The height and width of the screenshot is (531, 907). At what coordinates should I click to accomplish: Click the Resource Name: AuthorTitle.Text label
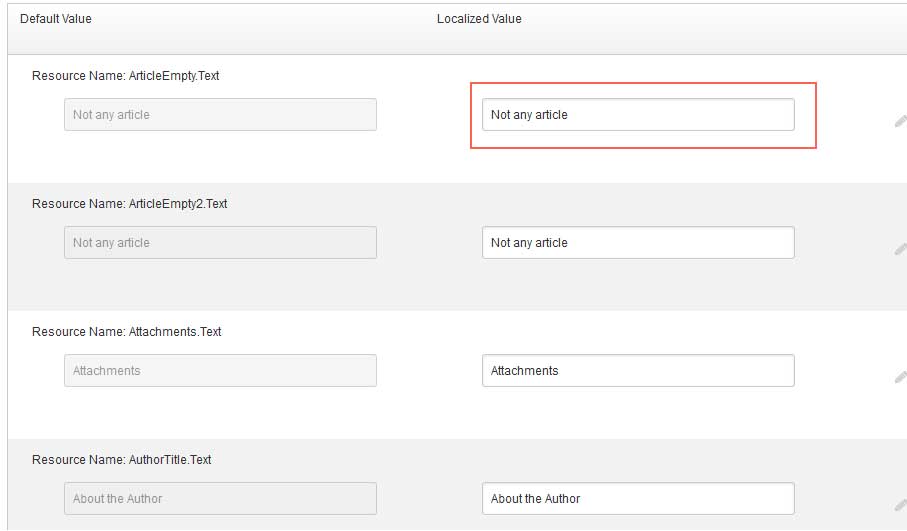coord(121,459)
